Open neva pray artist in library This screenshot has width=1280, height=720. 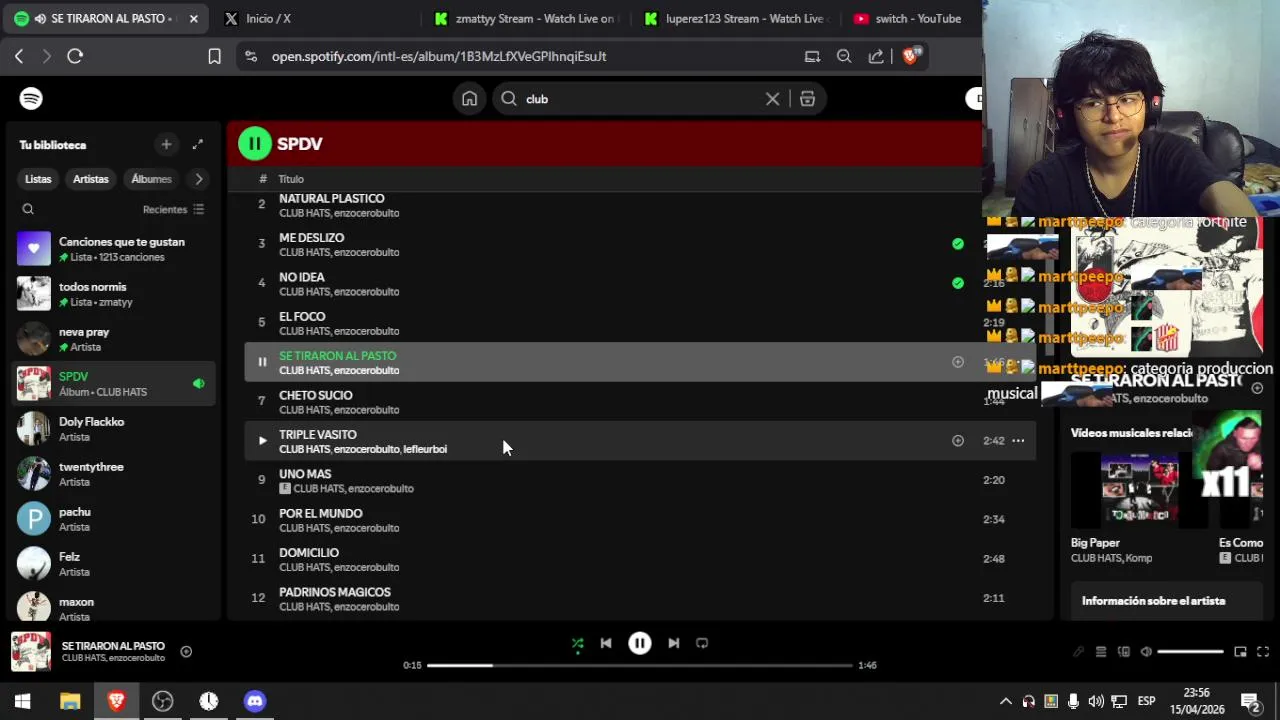(113, 339)
